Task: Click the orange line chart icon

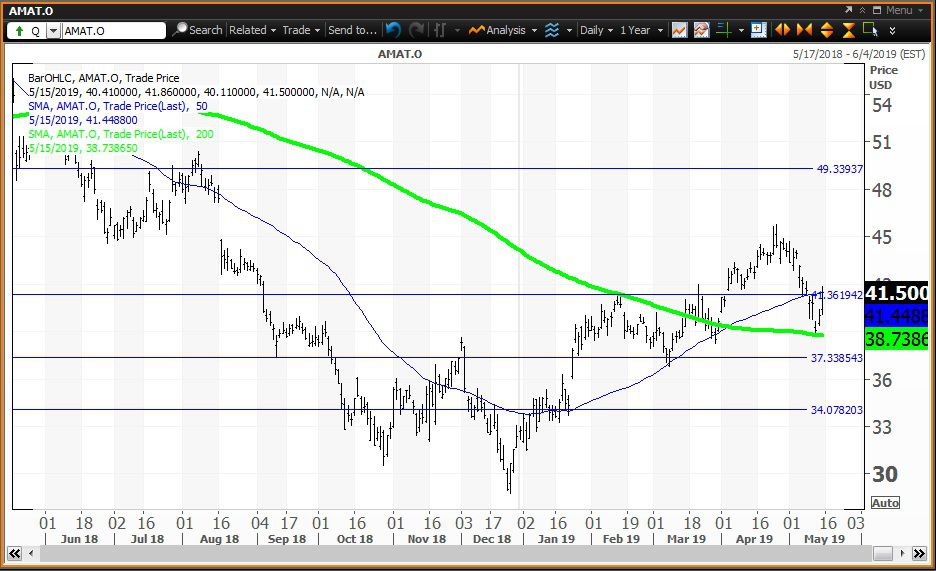Action: point(679,30)
